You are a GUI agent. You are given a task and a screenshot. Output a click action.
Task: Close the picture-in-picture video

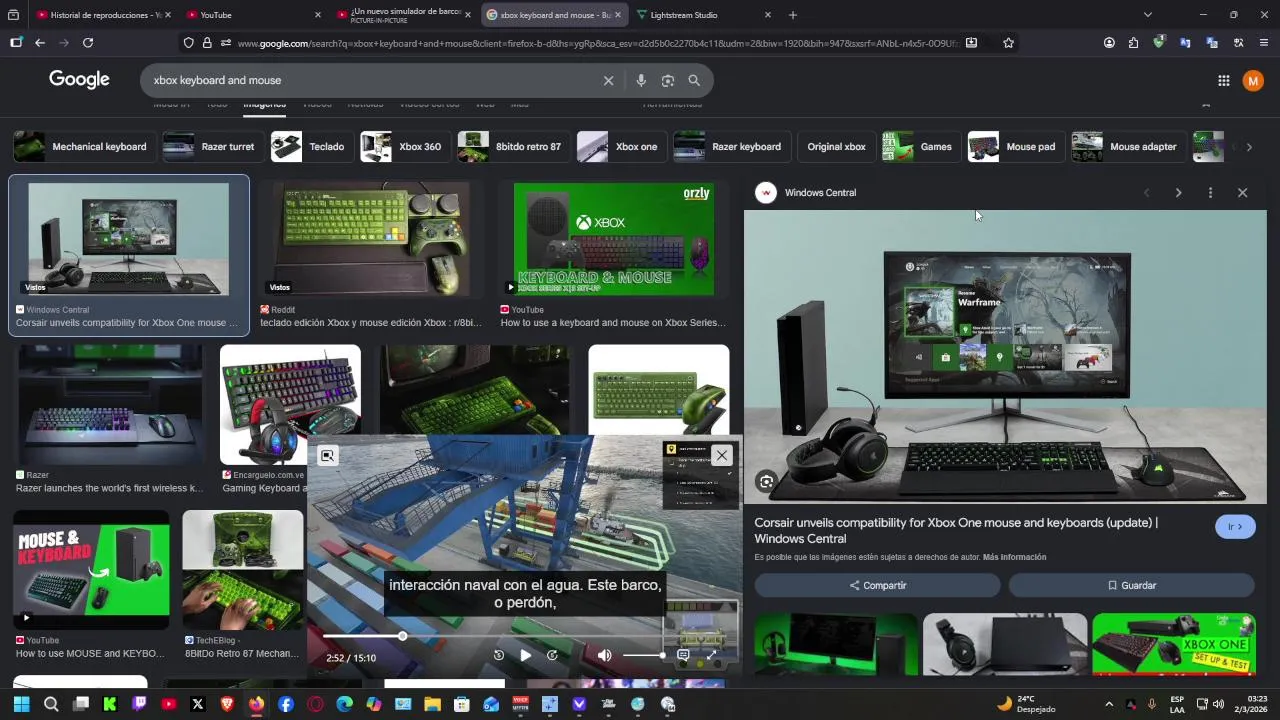point(722,455)
